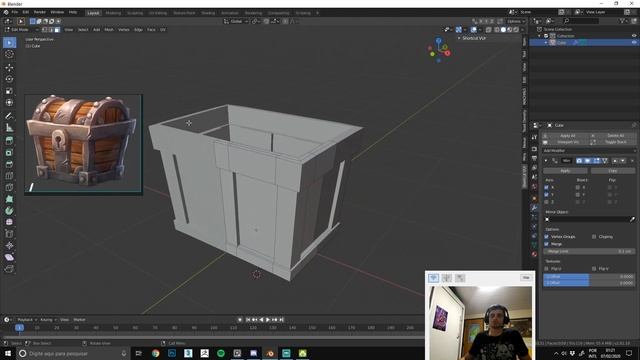This screenshot has width=640, height=360.
Task: Select the Select Box tool
Action: (9, 42)
